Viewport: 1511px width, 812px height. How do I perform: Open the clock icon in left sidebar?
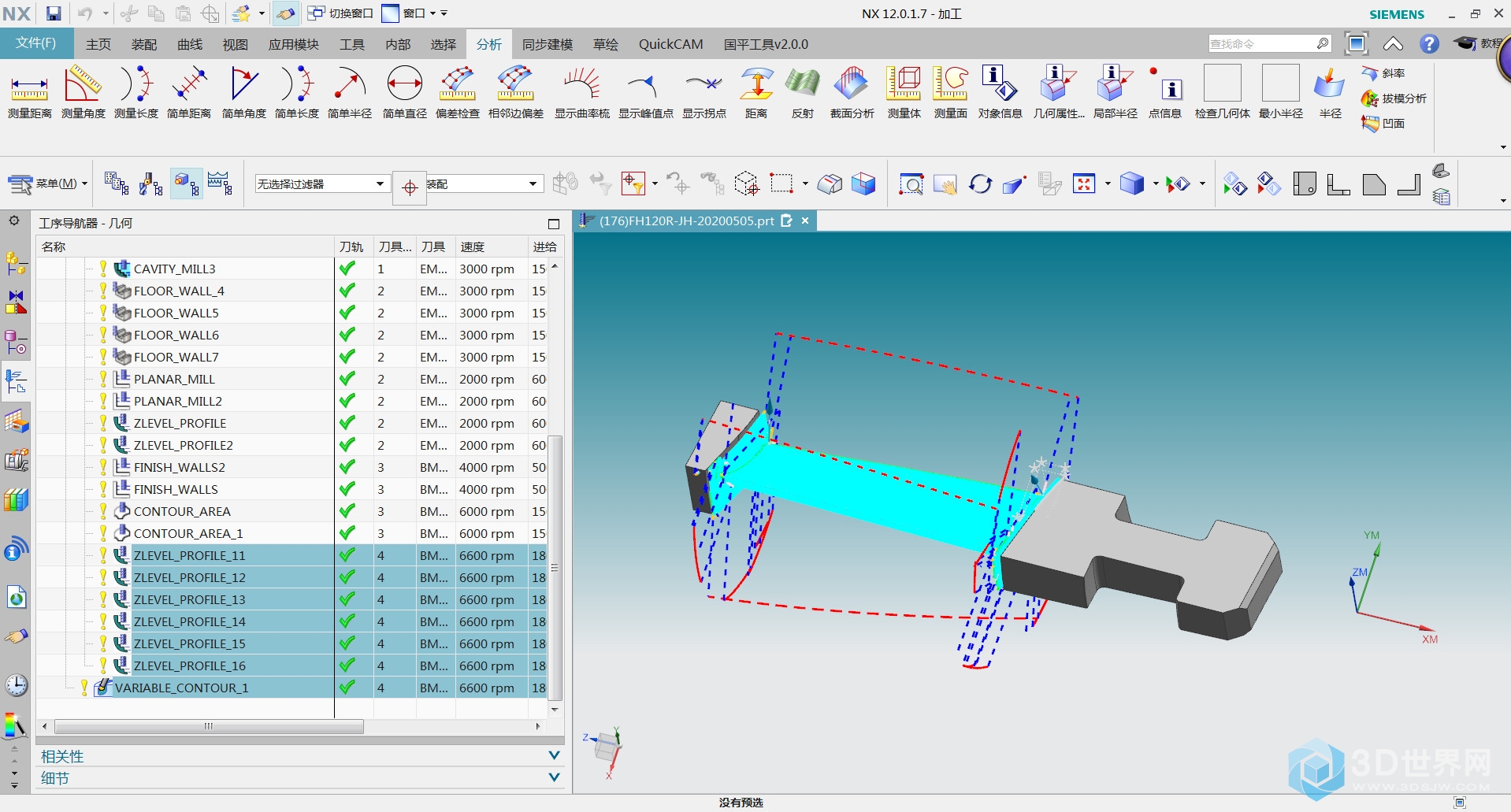(16, 685)
